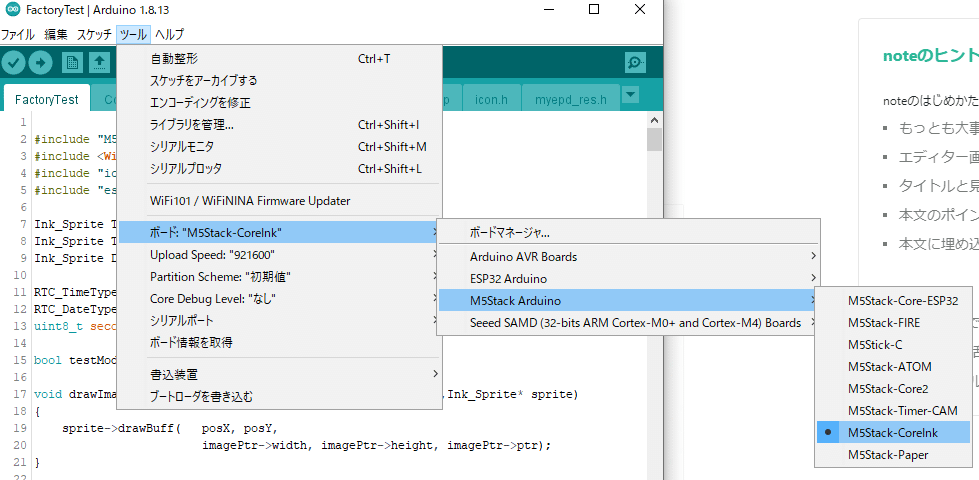This screenshot has height=480, width=979.
Task: Minimize the Arduino window
Action: (549, 10)
